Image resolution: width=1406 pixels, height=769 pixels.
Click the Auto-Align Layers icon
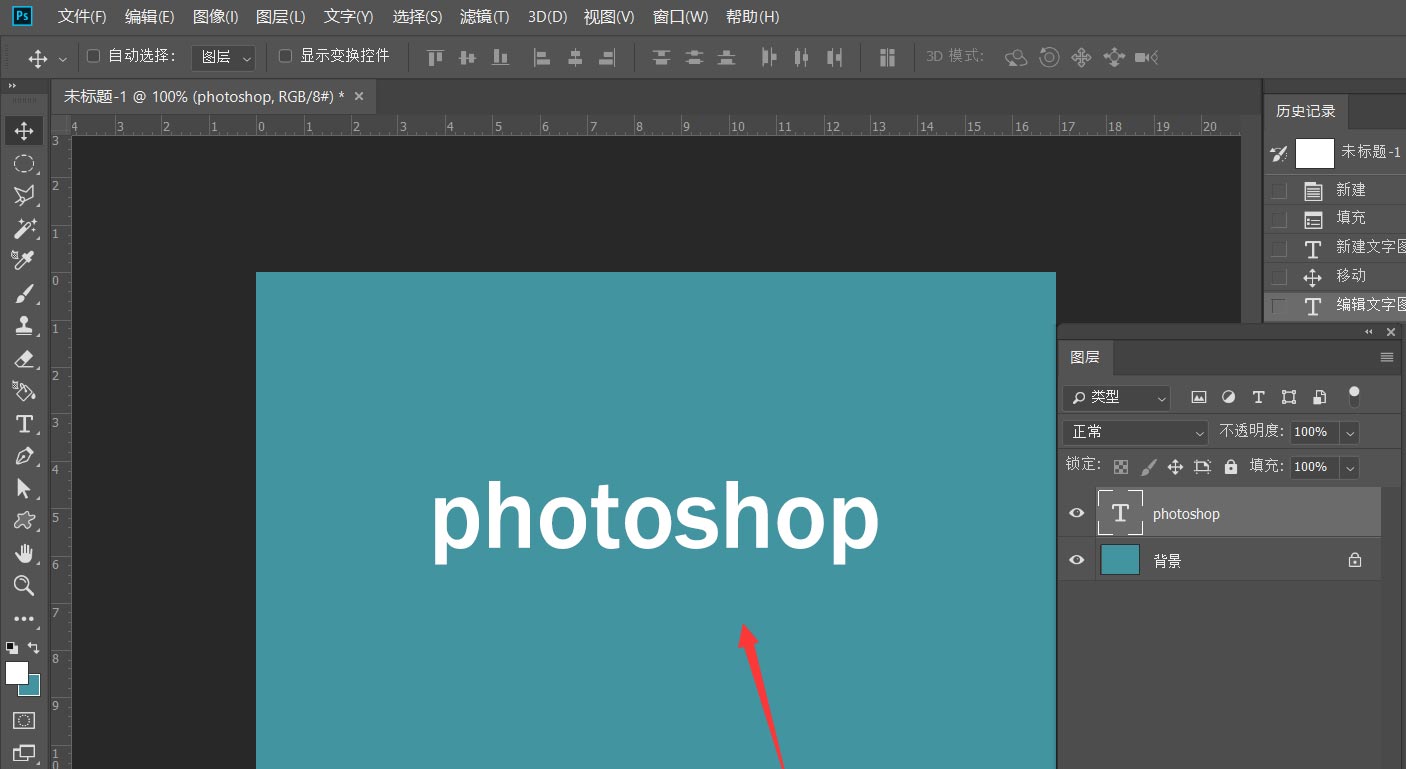click(x=887, y=57)
